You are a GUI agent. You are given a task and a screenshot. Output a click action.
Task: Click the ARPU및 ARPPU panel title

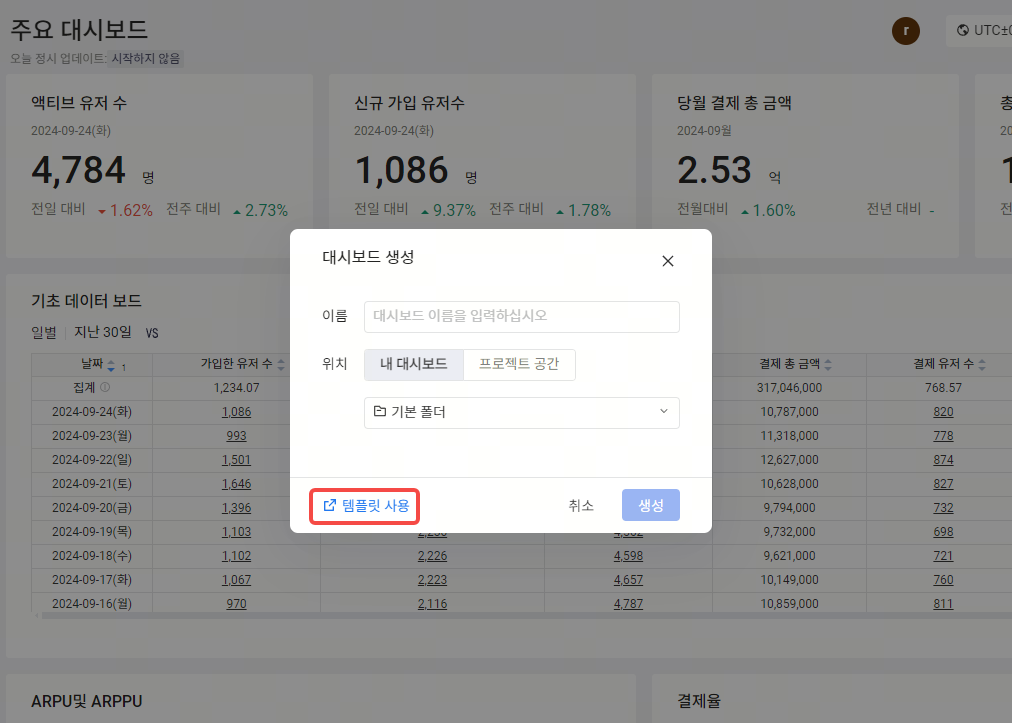tap(86, 701)
